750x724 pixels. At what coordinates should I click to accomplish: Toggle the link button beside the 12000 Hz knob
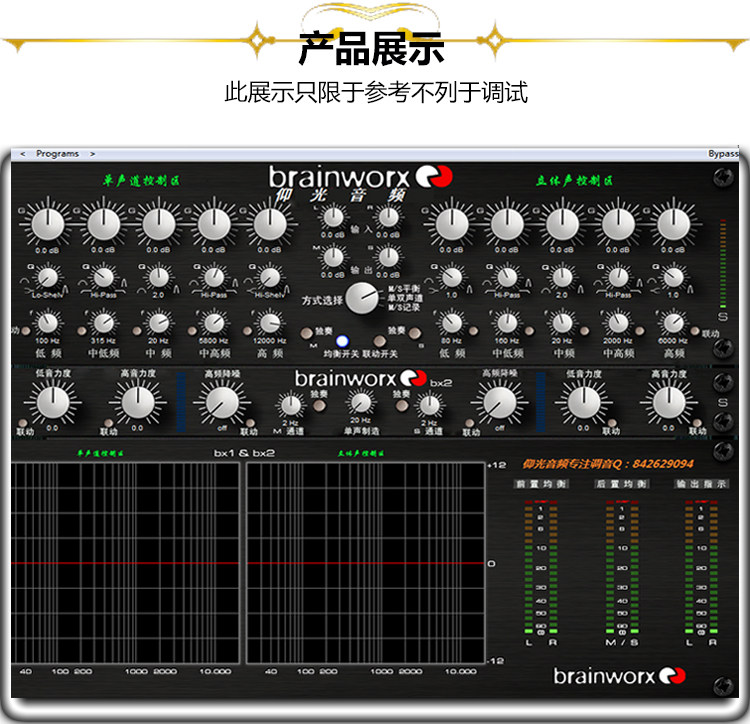[x=248, y=331]
